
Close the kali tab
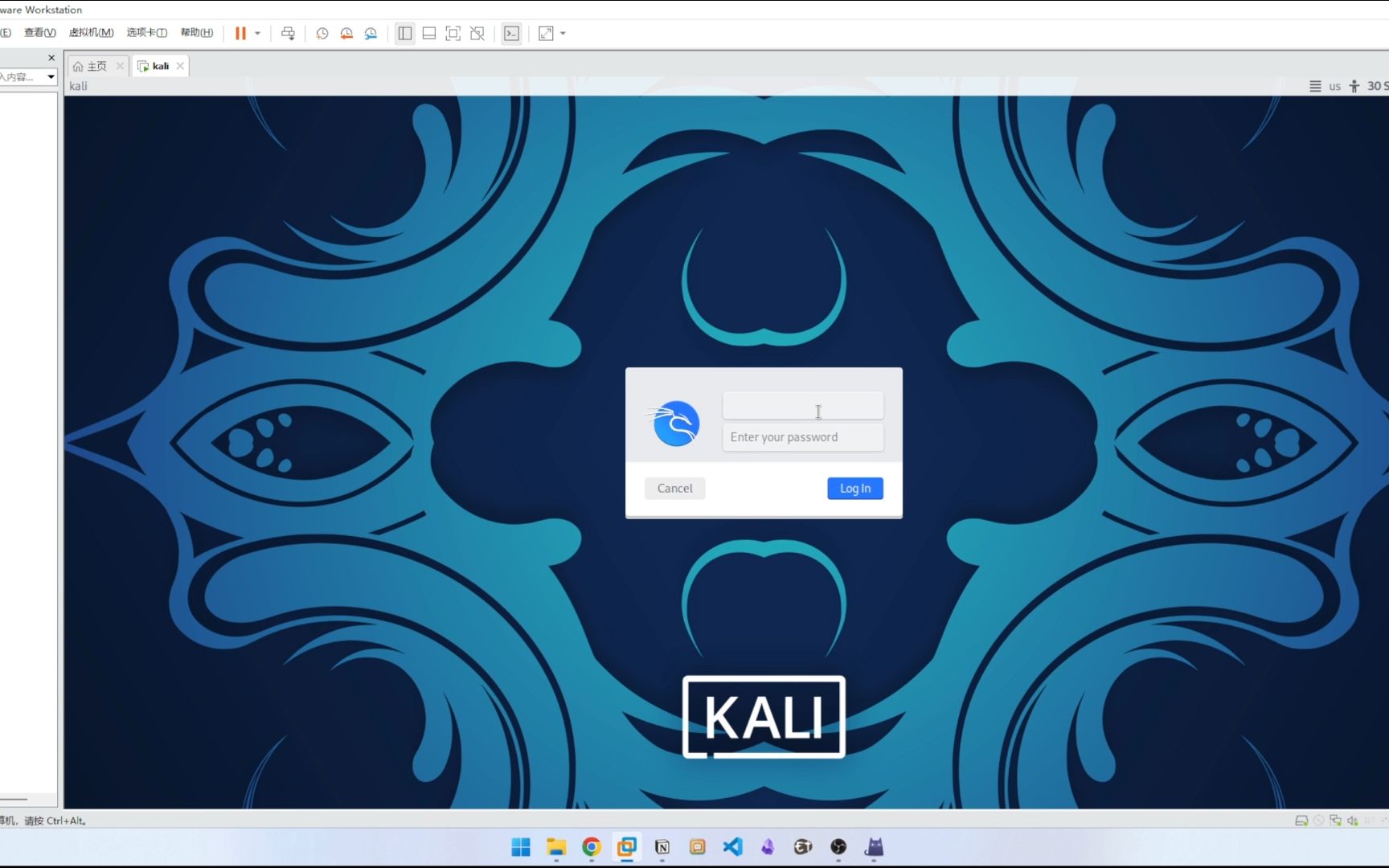point(180,66)
